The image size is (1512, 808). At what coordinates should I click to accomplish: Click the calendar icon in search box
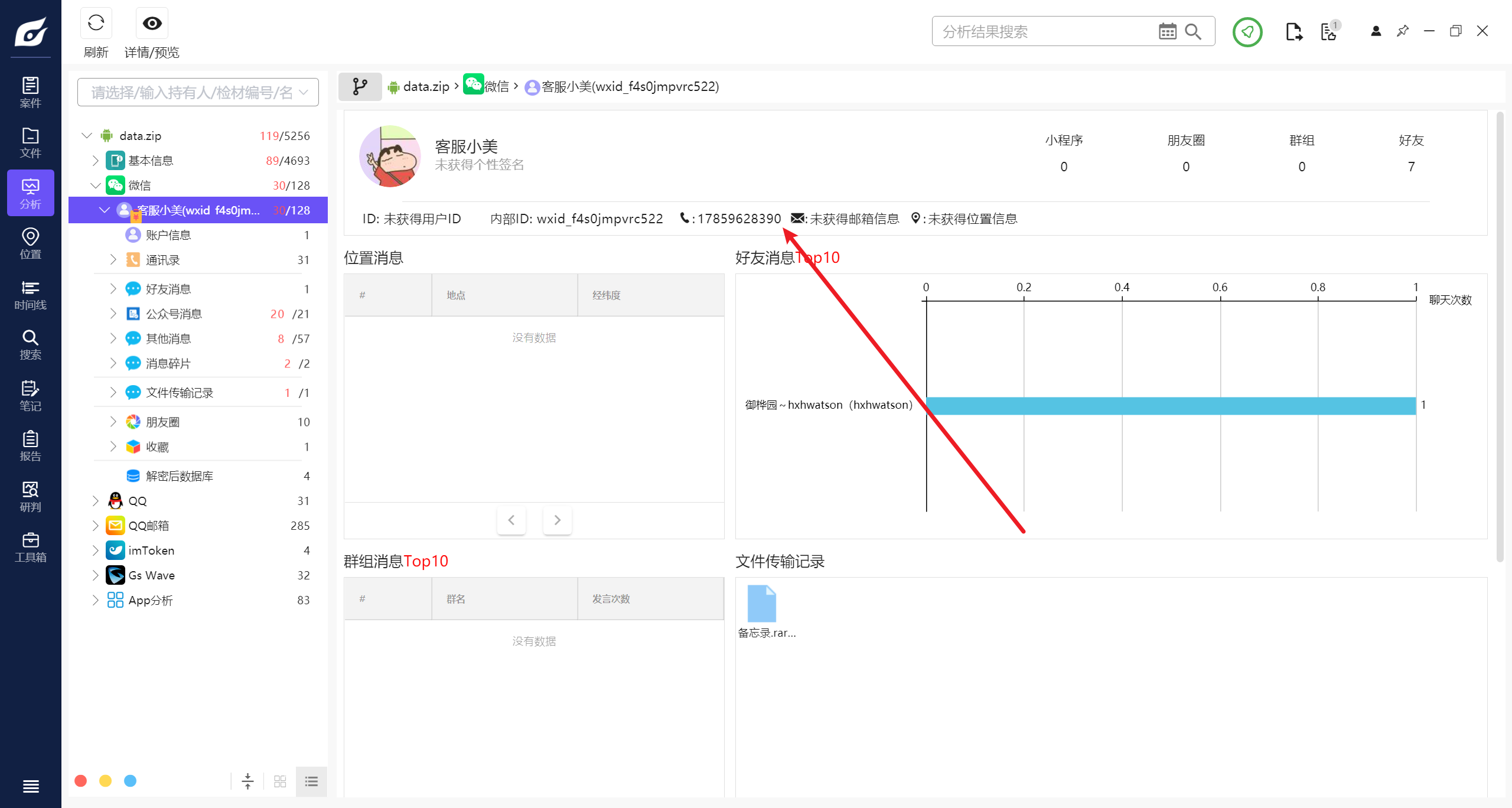(1167, 31)
